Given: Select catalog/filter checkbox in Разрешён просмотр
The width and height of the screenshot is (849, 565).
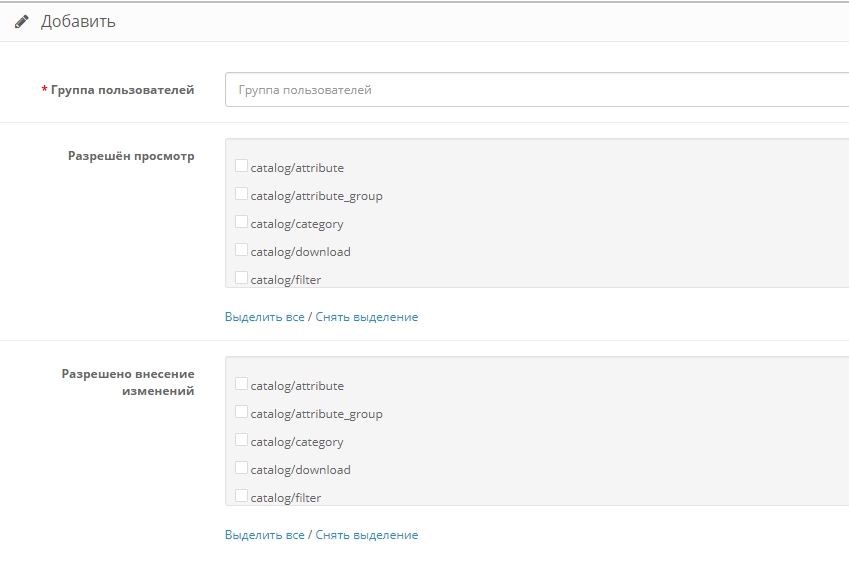Looking at the screenshot, I should (x=241, y=278).
